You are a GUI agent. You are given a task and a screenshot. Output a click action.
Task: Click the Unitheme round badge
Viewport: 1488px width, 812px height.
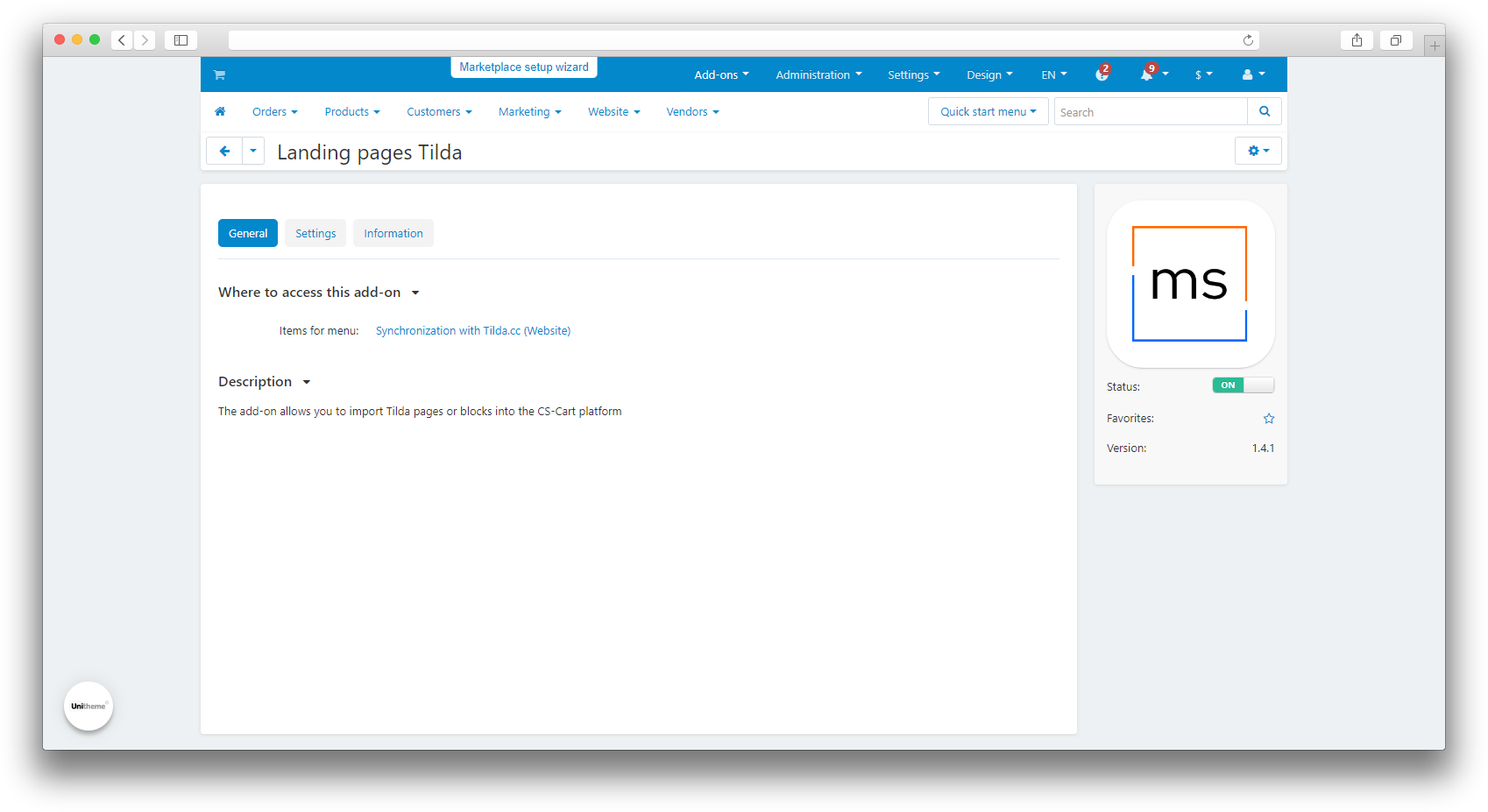[x=89, y=706]
